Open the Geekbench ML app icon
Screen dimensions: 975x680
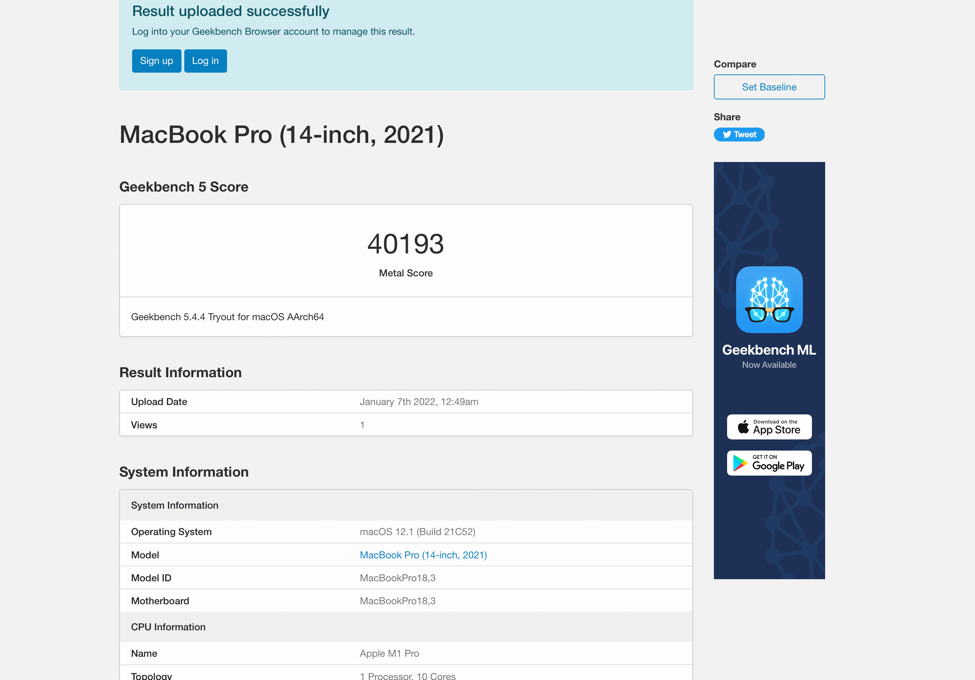click(769, 300)
